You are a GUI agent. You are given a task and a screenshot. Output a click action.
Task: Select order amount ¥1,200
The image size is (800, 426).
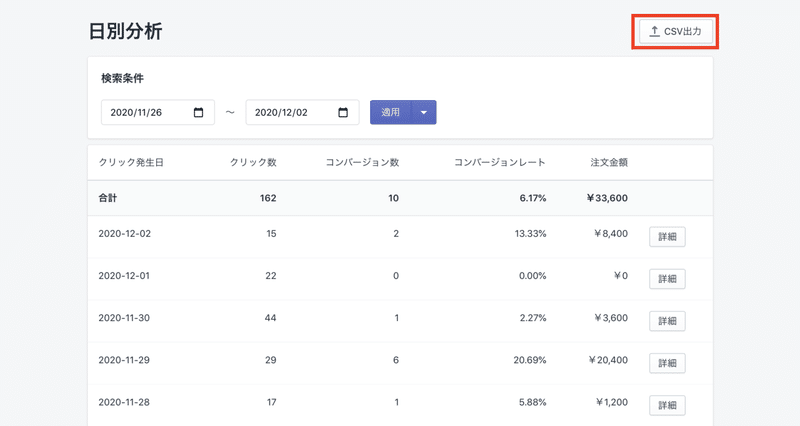tap(612, 402)
